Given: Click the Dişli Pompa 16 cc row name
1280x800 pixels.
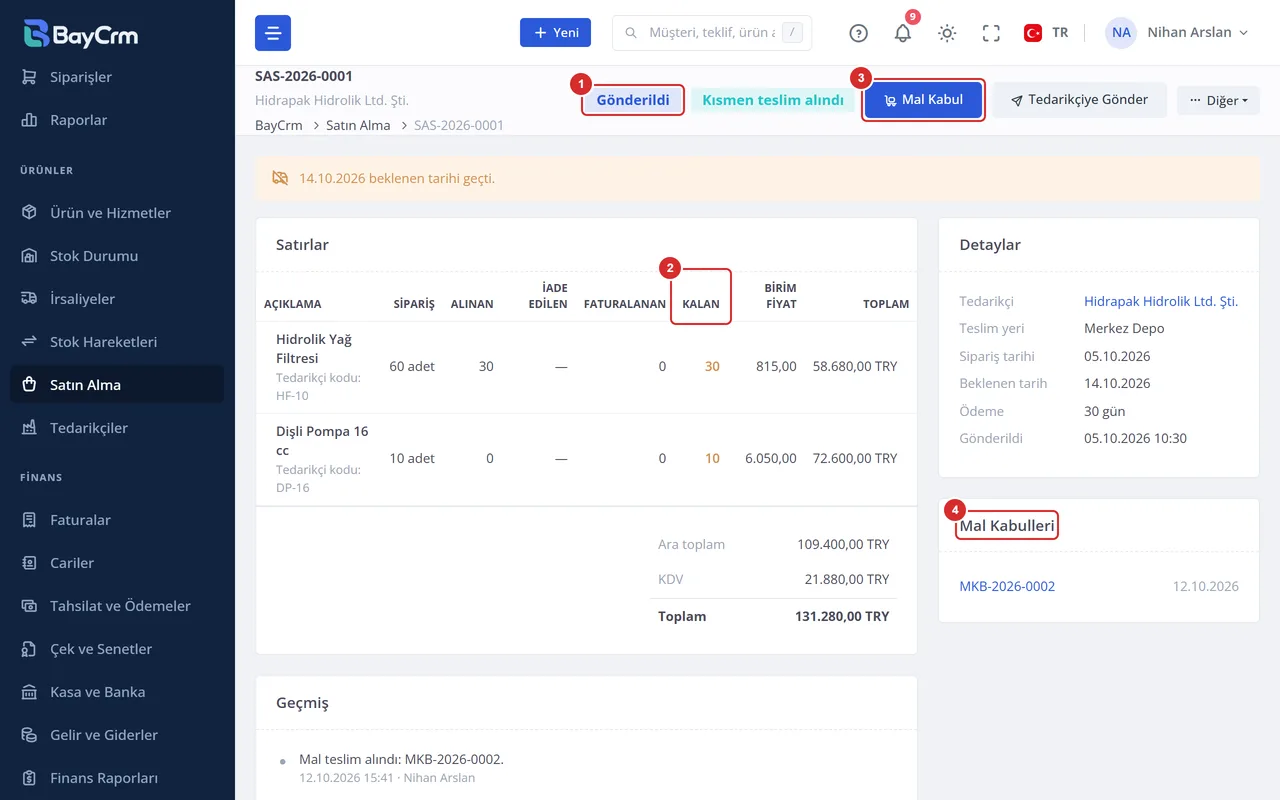Looking at the screenshot, I should tap(322, 441).
